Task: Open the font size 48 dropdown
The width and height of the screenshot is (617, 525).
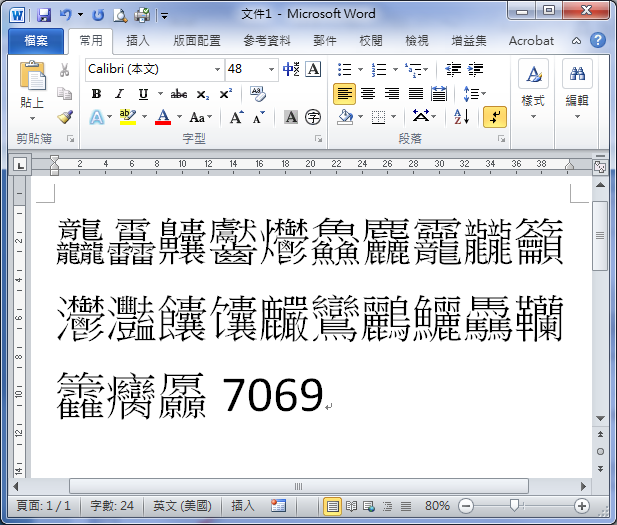Action: 272,70
